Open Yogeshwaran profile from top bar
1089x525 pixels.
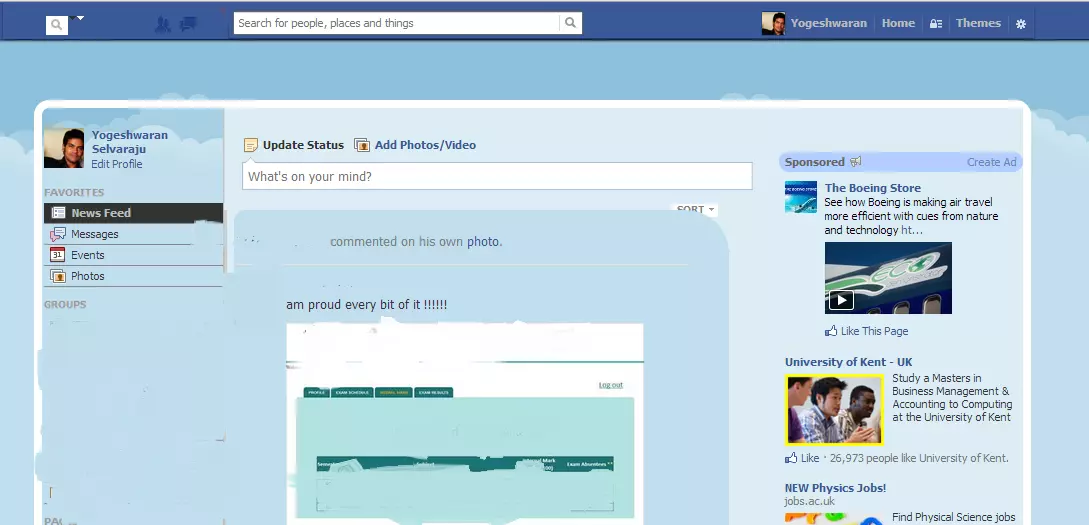tap(829, 23)
